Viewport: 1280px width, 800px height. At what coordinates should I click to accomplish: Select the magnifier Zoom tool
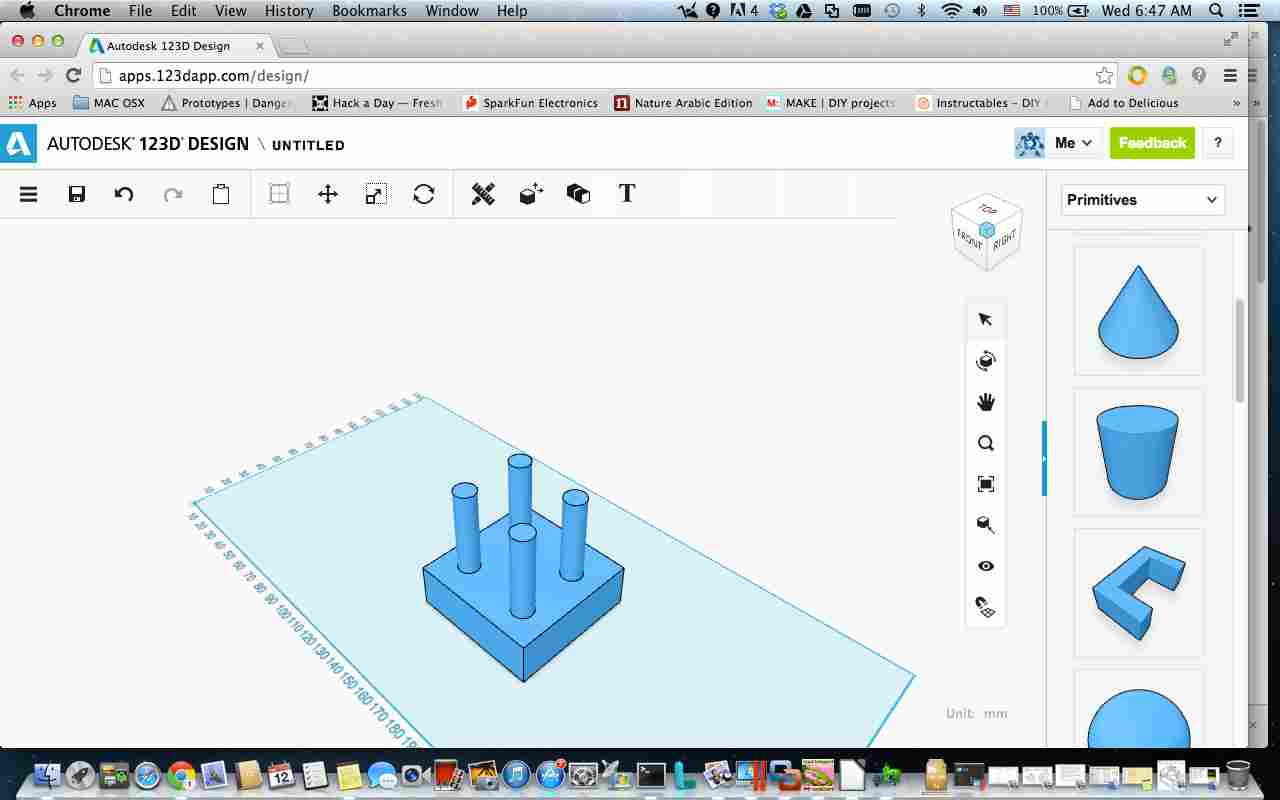(985, 443)
